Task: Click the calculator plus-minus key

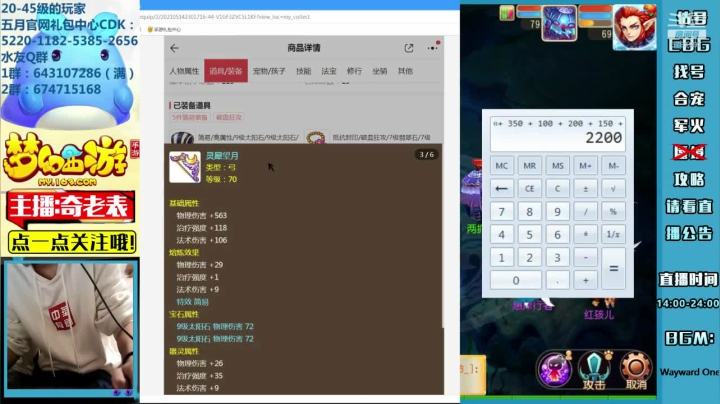Action: pyautogui.click(x=585, y=189)
